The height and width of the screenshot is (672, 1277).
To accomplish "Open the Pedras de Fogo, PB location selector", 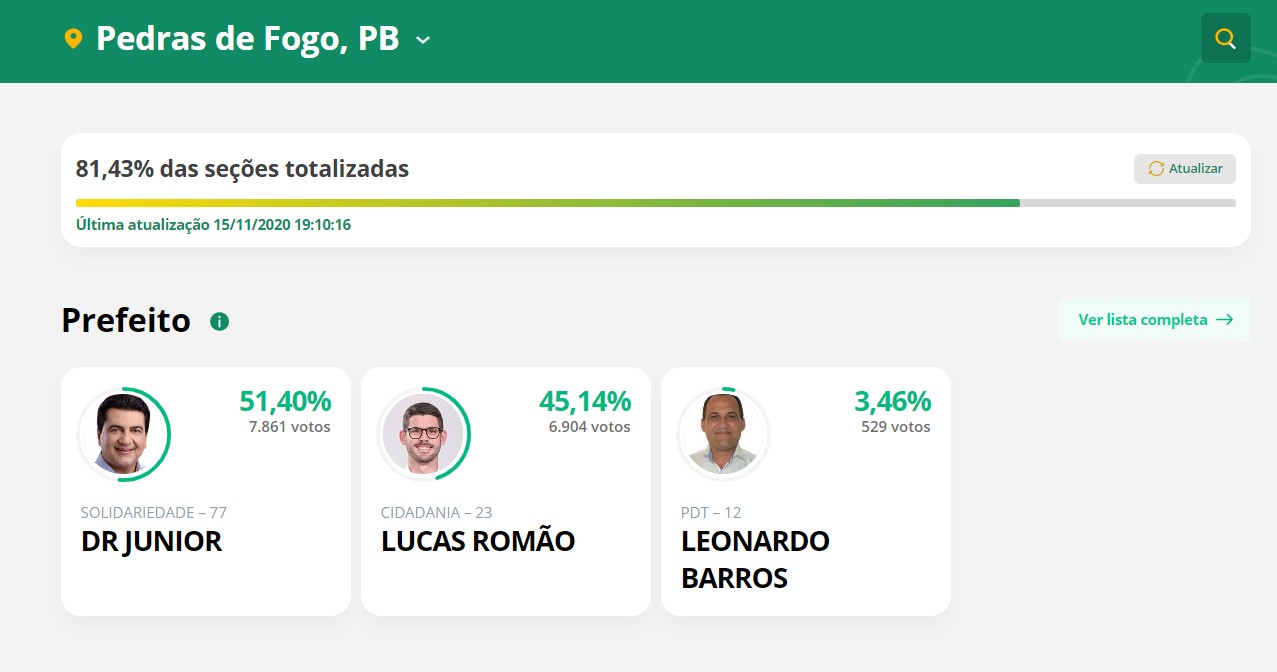I will click(x=248, y=39).
